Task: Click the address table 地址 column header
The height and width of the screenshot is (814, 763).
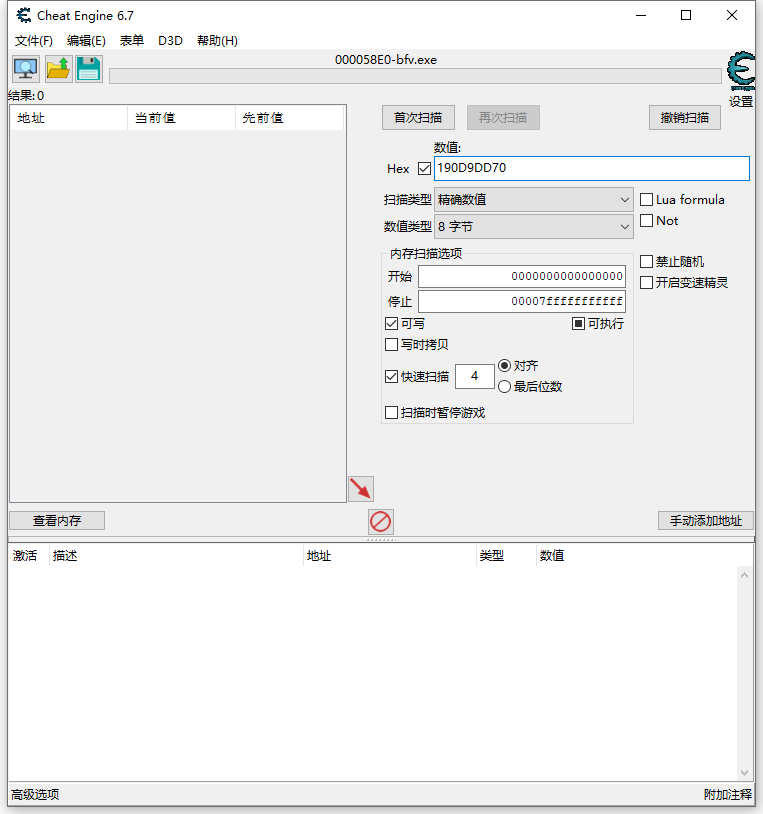Action: tap(390, 556)
